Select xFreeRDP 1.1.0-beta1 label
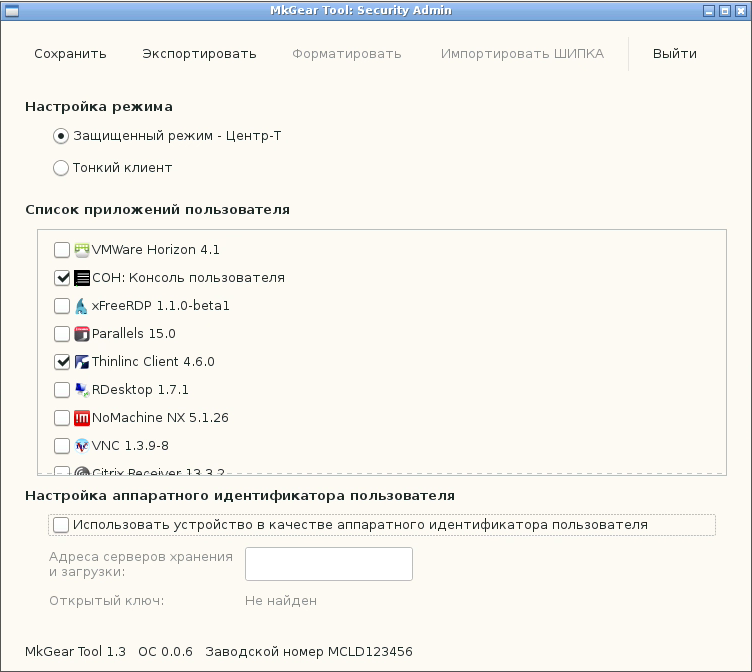The image size is (752, 672). point(161,306)
